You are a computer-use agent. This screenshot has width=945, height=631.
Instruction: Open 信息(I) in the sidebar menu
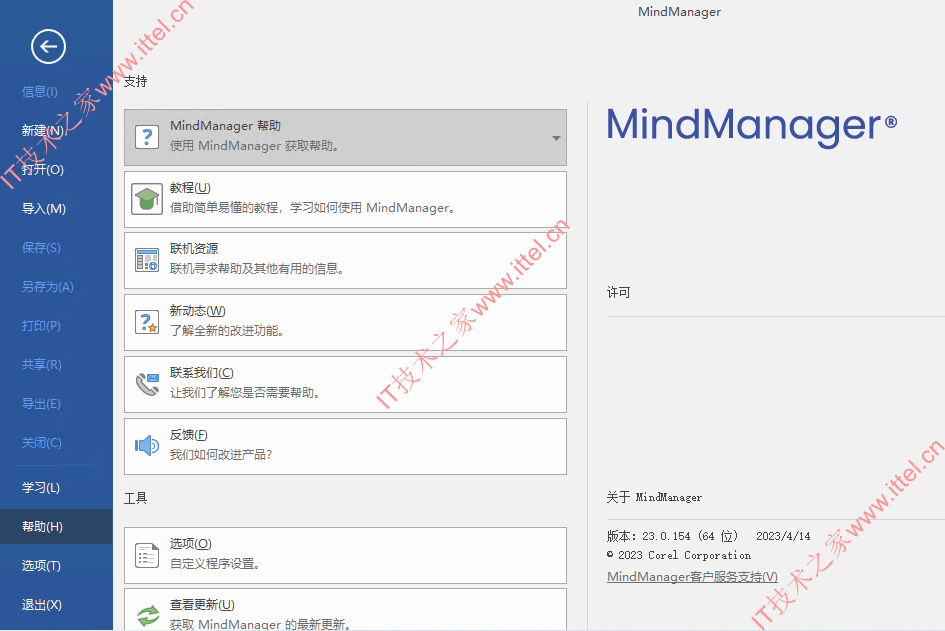[40, 92]
